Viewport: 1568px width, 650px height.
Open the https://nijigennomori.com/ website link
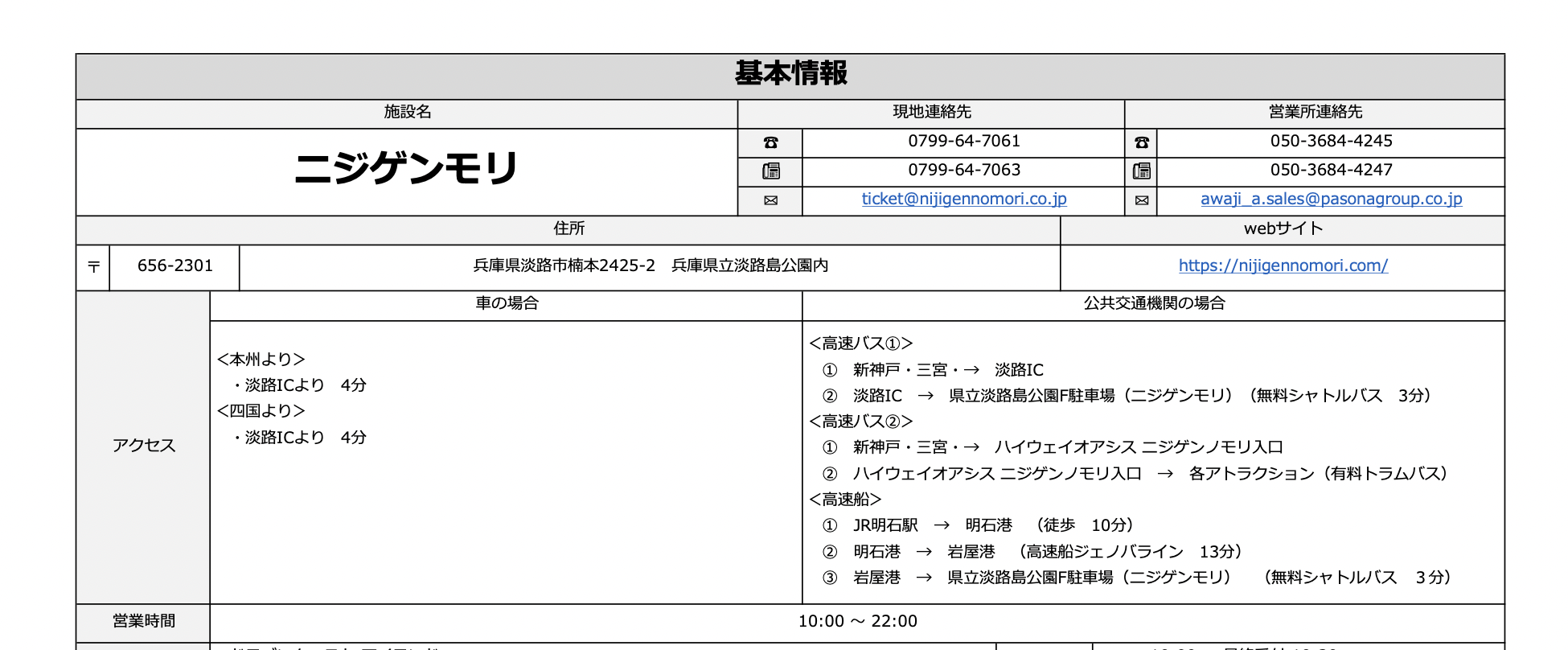click(x=1283, y=265)
